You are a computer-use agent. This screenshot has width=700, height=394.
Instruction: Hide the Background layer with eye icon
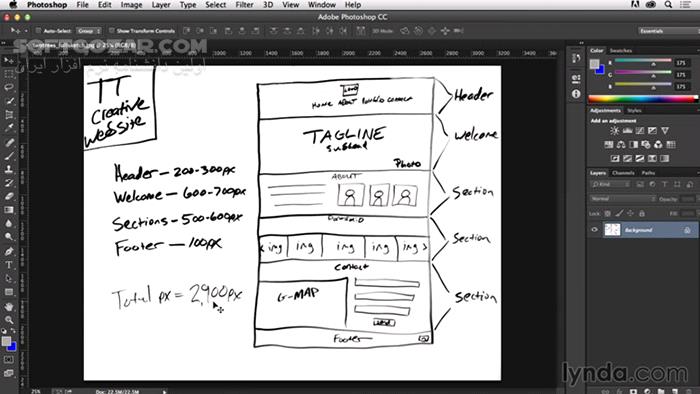(x=594, y=230)
